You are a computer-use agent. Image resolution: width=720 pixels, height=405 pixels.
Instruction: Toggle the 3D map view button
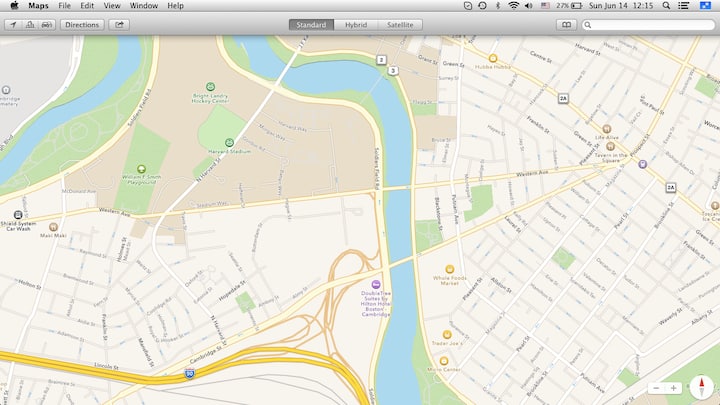tap(29, 24)
